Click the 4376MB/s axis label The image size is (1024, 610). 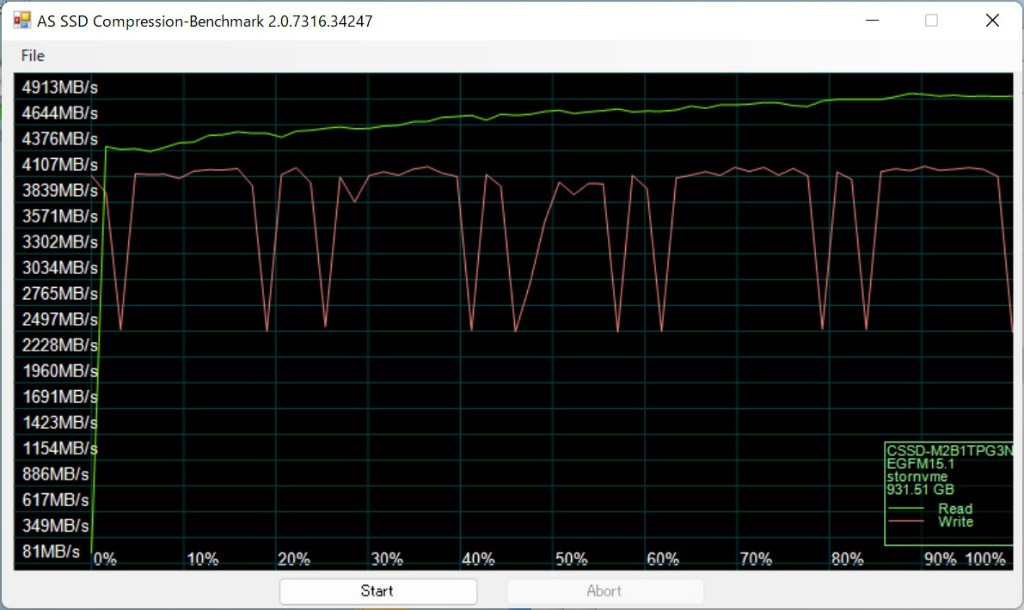pyautogui.click(x=59, y=138)
